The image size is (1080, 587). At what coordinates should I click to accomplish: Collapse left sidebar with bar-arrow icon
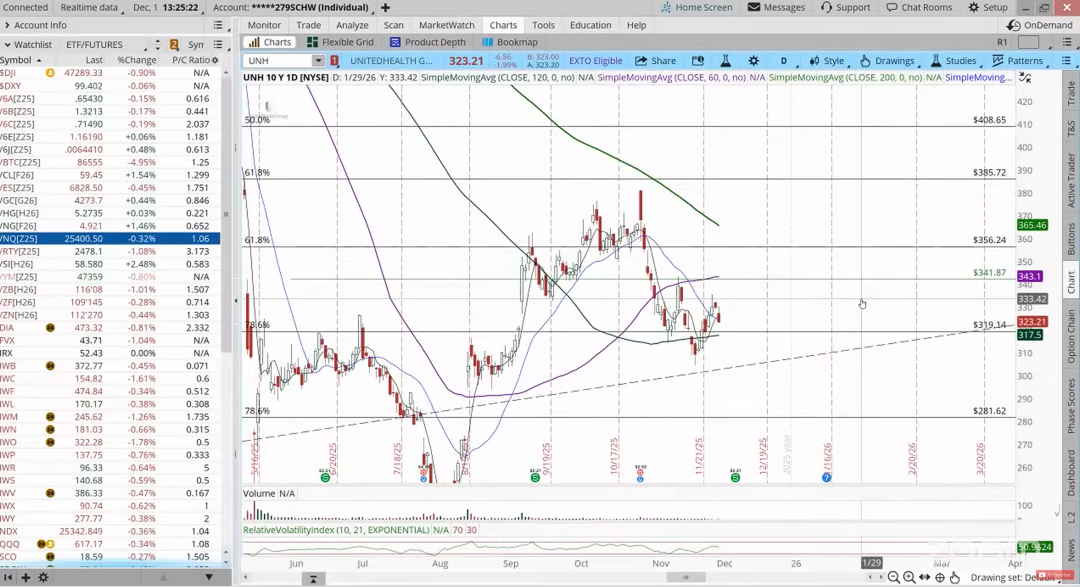point(8,577)
